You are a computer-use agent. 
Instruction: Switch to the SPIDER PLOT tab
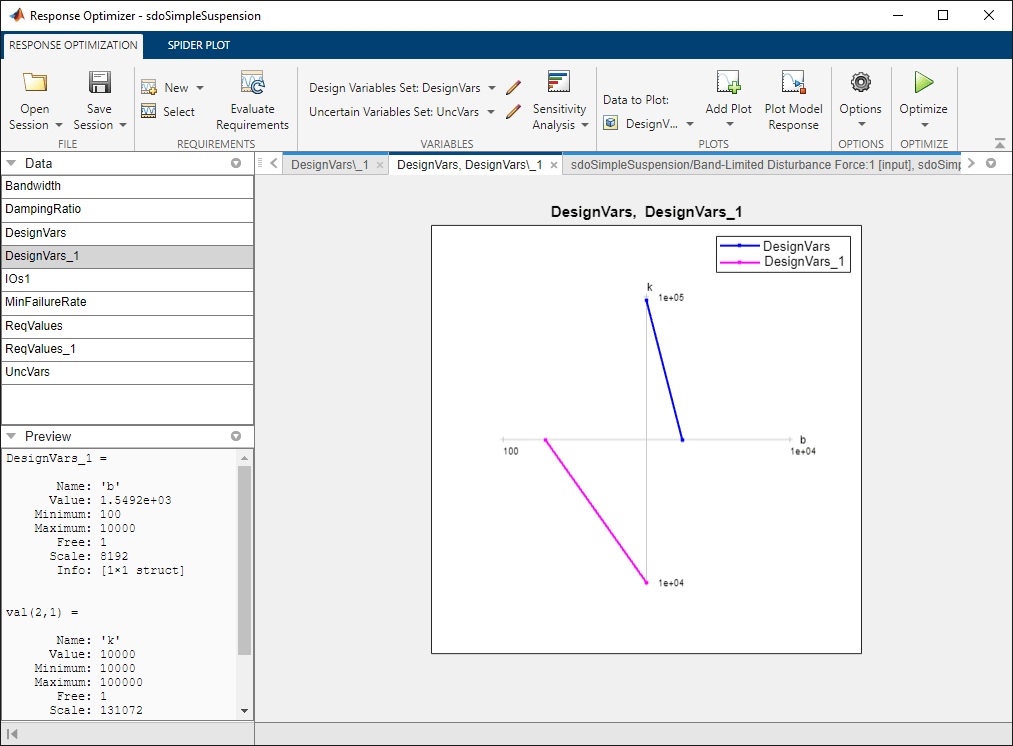tap(198, 45)
